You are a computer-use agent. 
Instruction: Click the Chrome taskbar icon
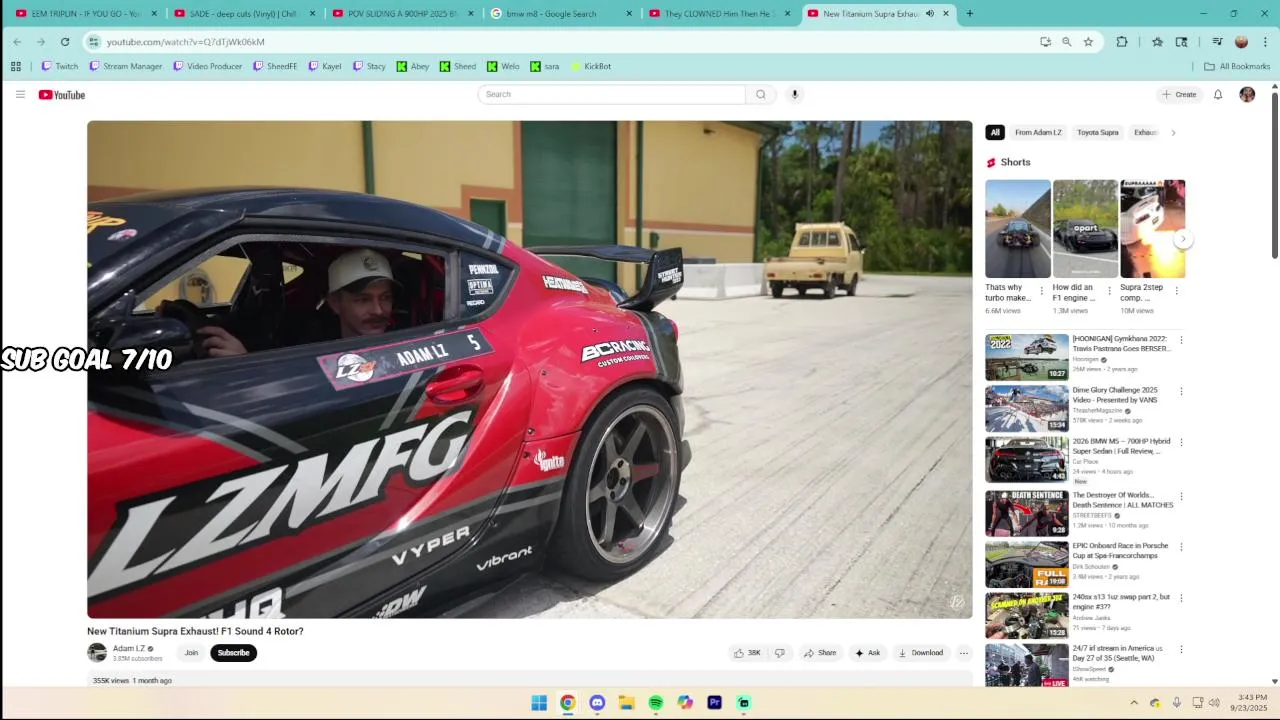[568, 703]
